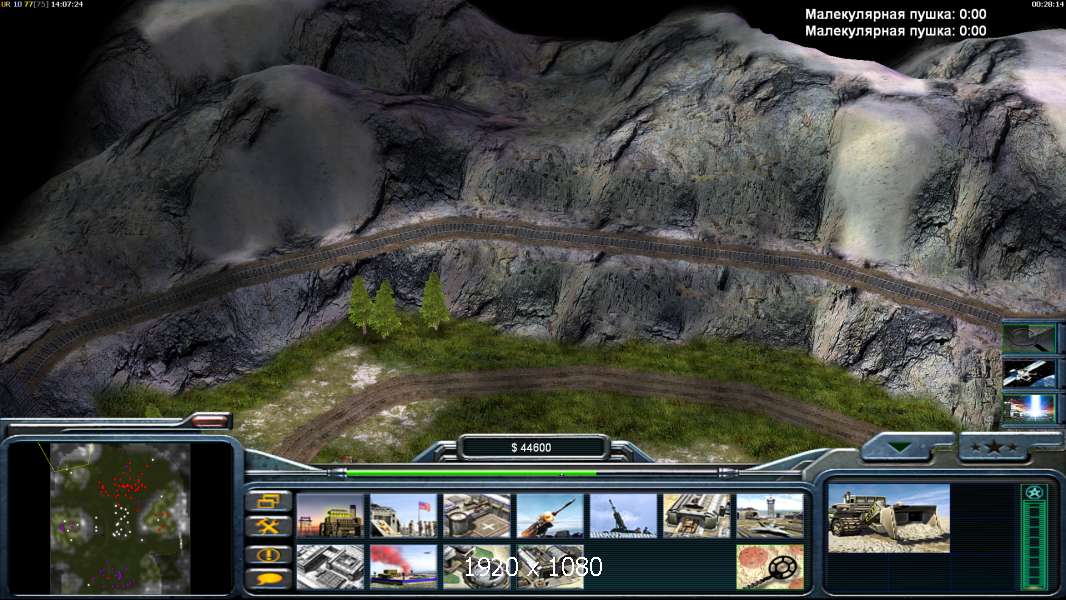The image size is (1066, 600).
Task: Lower the control bar with green arrow
Action: [901, 448]
